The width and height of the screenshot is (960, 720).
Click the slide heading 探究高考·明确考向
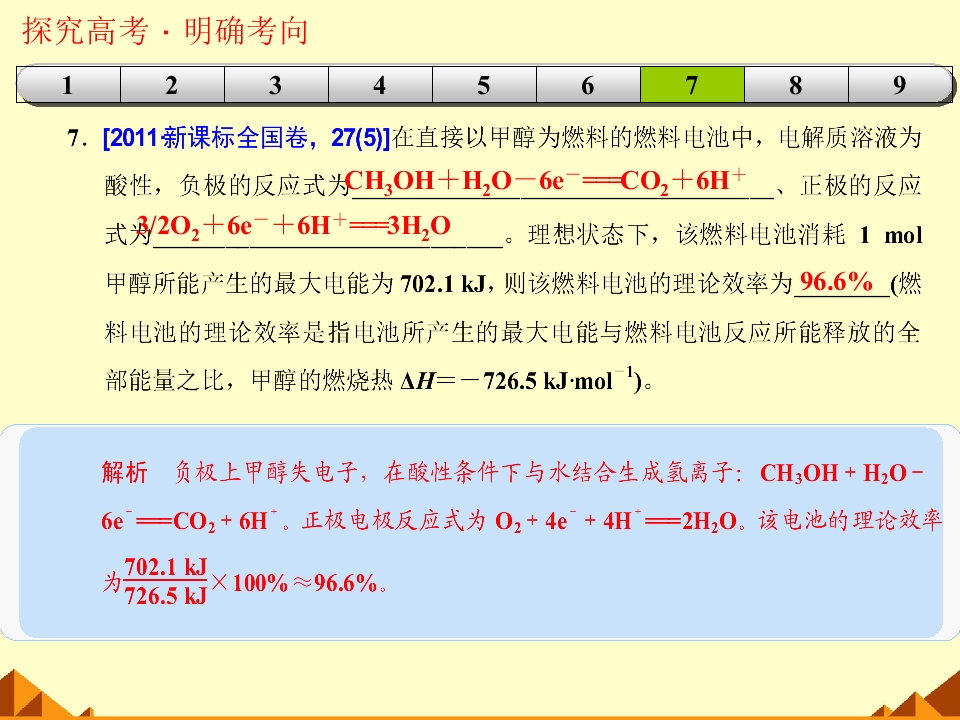tap(165, 30)
